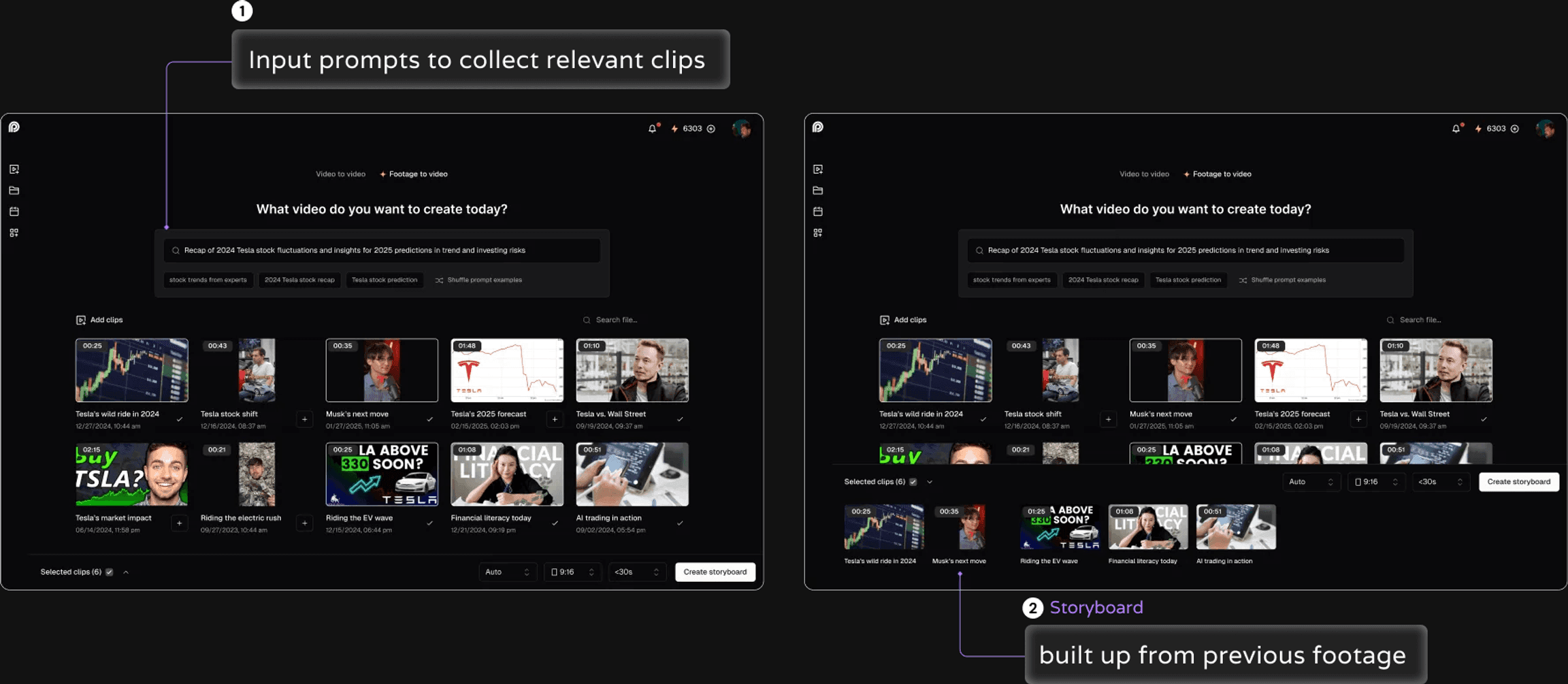Image resolution: width=1568 pixels, height=684 pixels.
Task: Open calendar sidebar icon in left window
Action: (14, 212)
